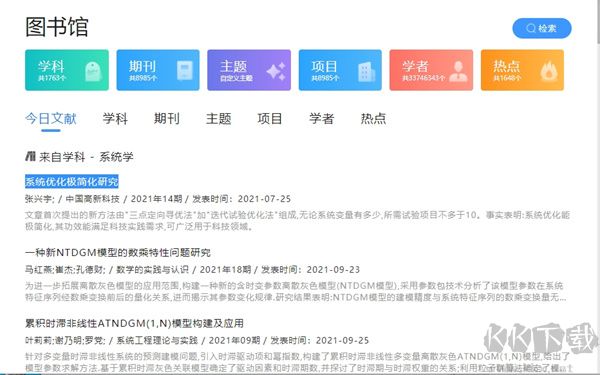Click the backpack icon on 学科 card
Viewport: 600px width, 375px height.
pyautogui.click(x=93, y=71)
